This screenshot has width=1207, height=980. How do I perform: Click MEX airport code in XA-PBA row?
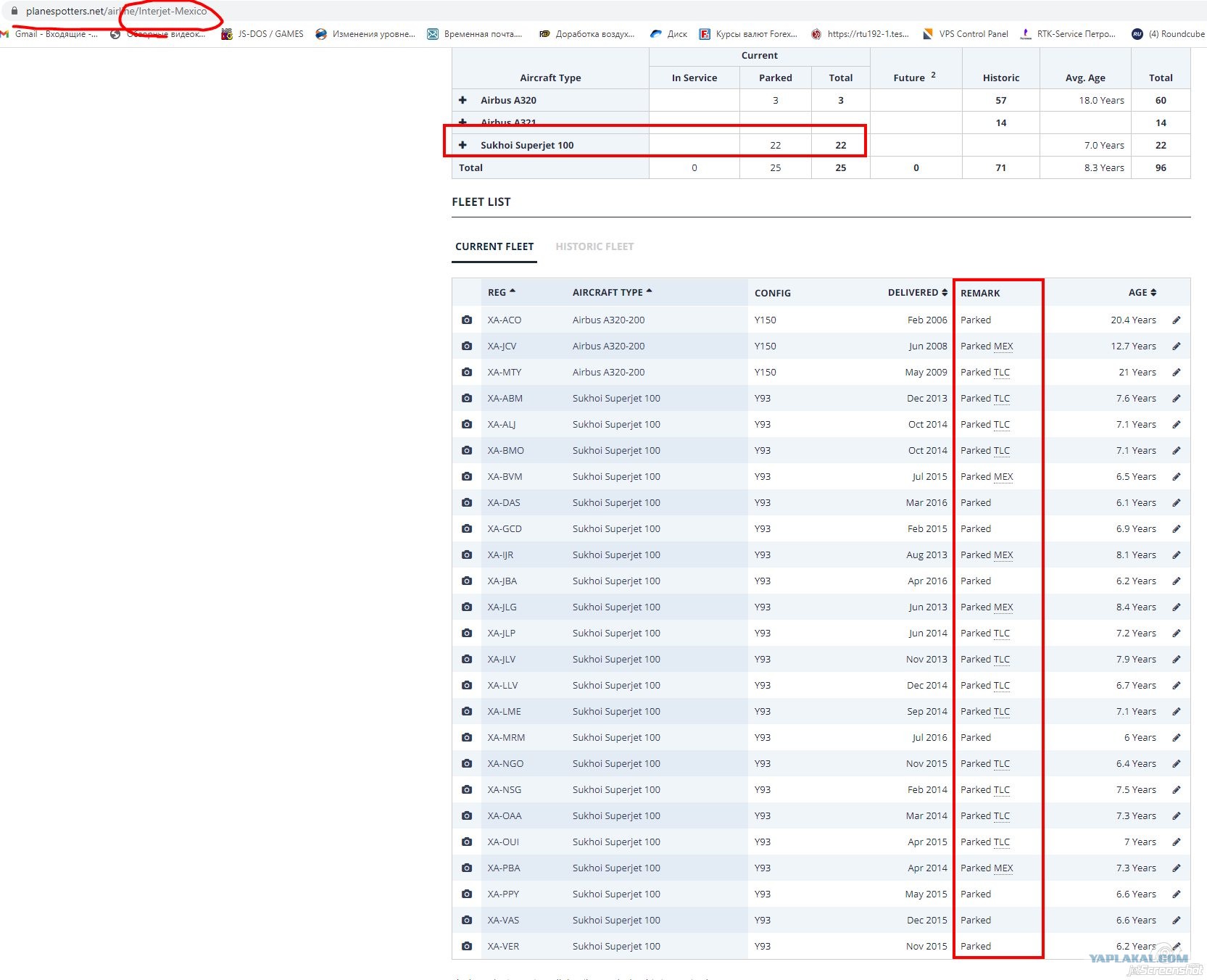(x=1003, y=868)
